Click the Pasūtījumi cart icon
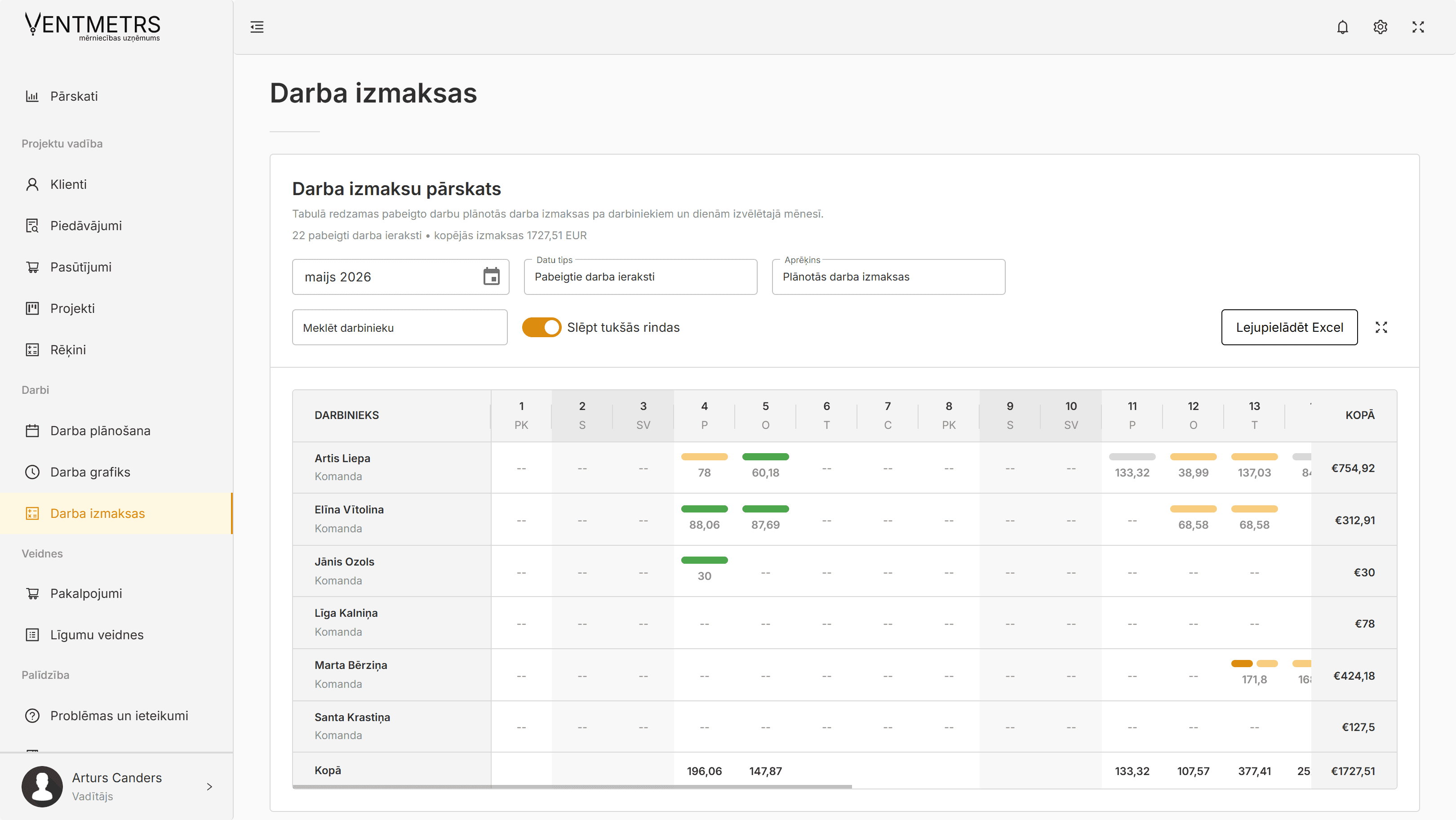The image size is (1456, 820). [32, 267]
